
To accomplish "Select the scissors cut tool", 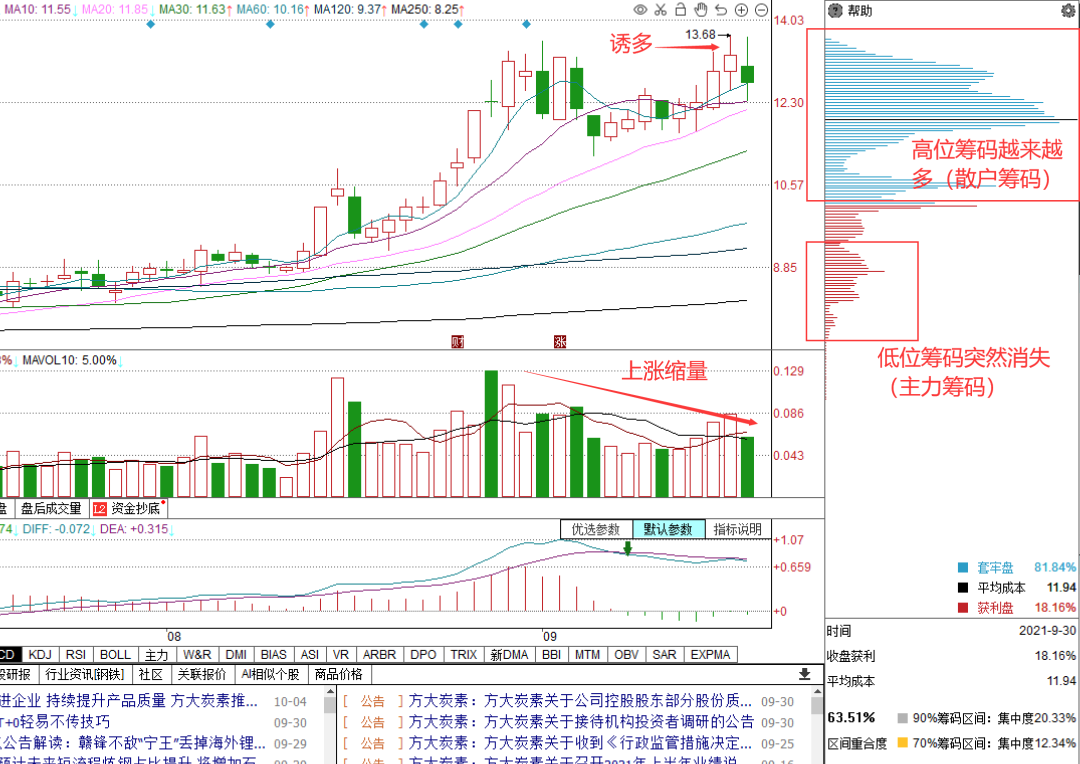I will pos(660,10).
